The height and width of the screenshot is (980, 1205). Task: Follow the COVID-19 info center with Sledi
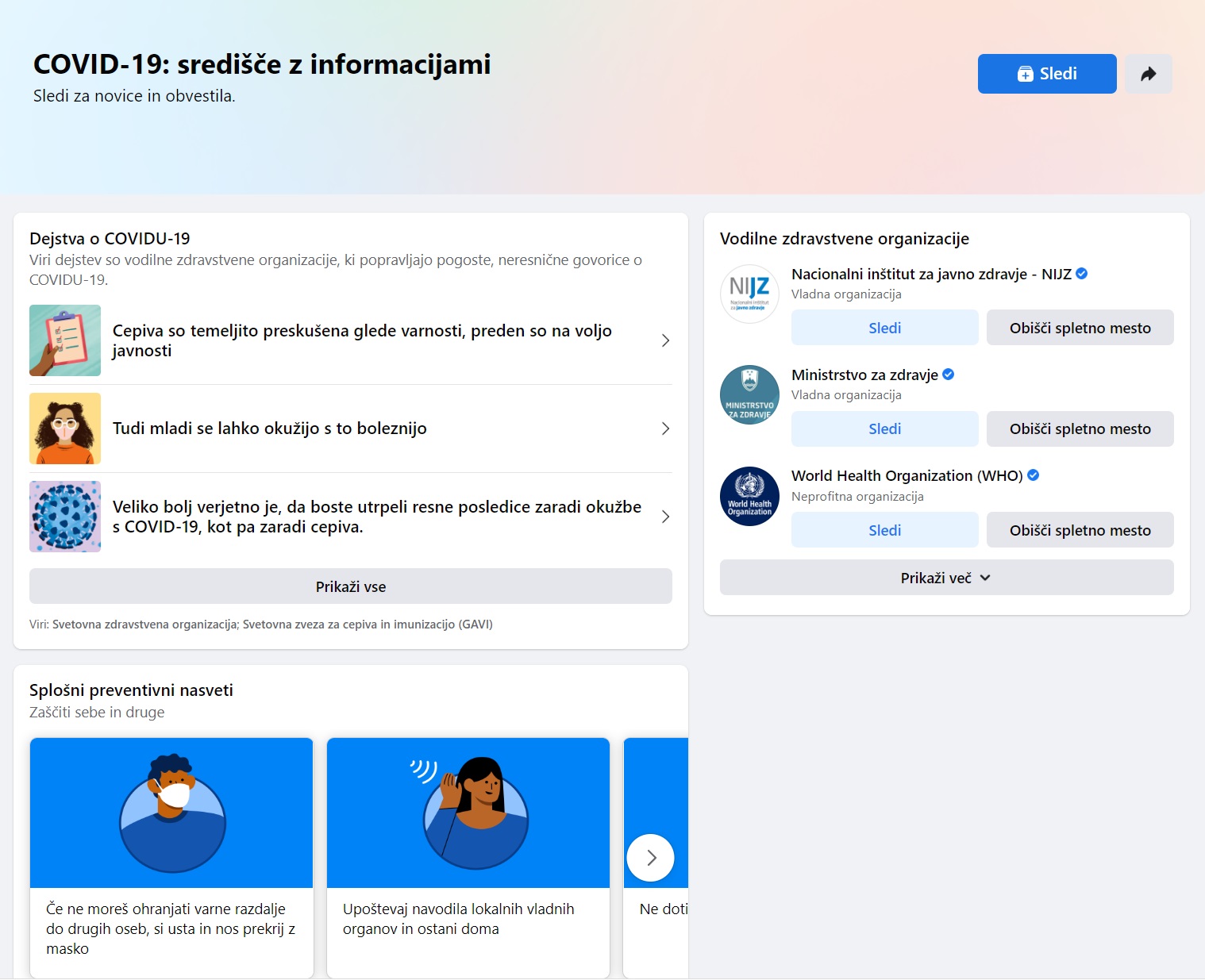(x=1046, y=74)
